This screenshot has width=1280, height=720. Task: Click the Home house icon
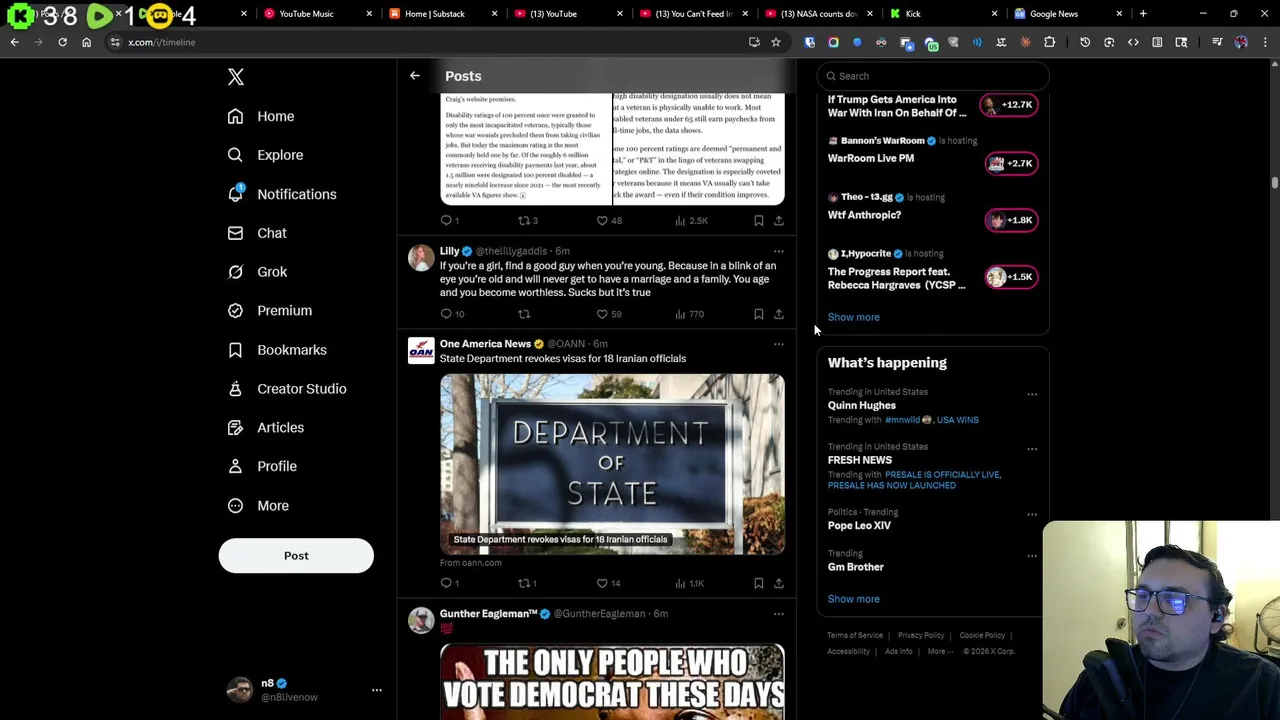[235, 116]
